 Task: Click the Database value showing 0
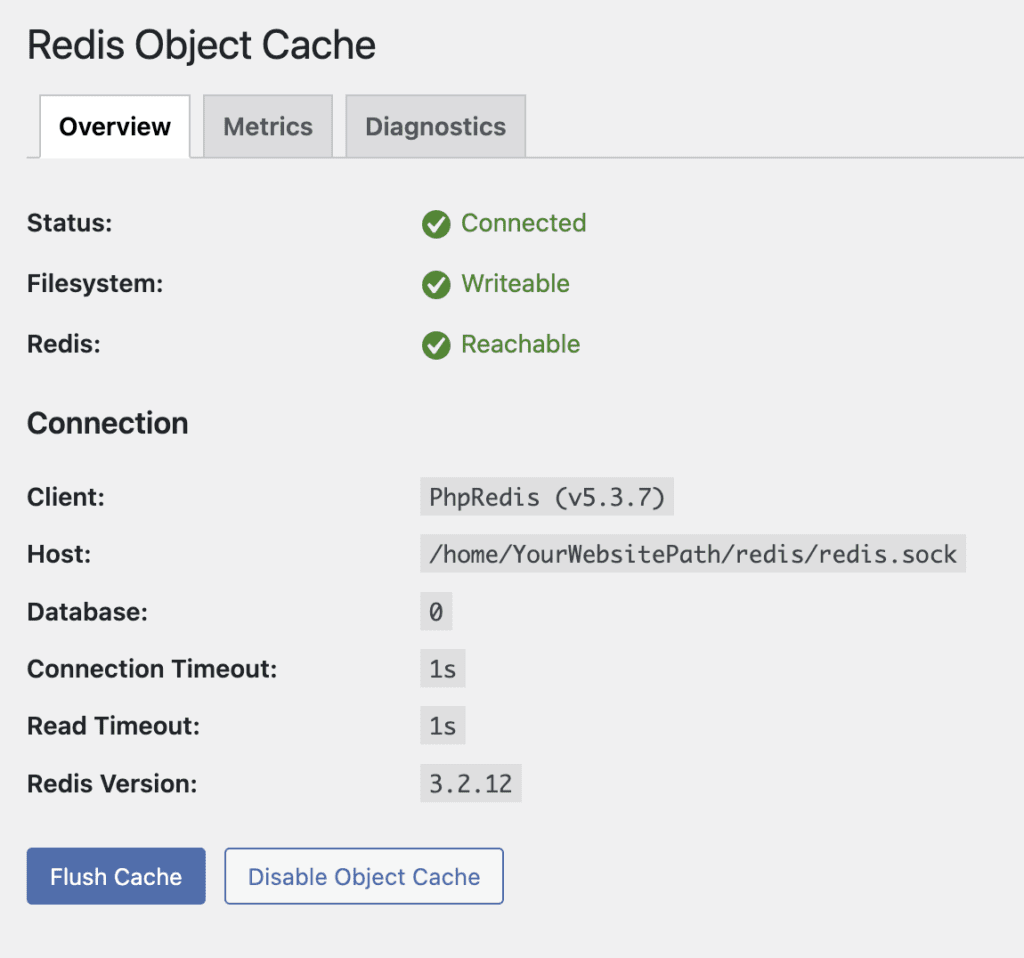pos(436,611)
